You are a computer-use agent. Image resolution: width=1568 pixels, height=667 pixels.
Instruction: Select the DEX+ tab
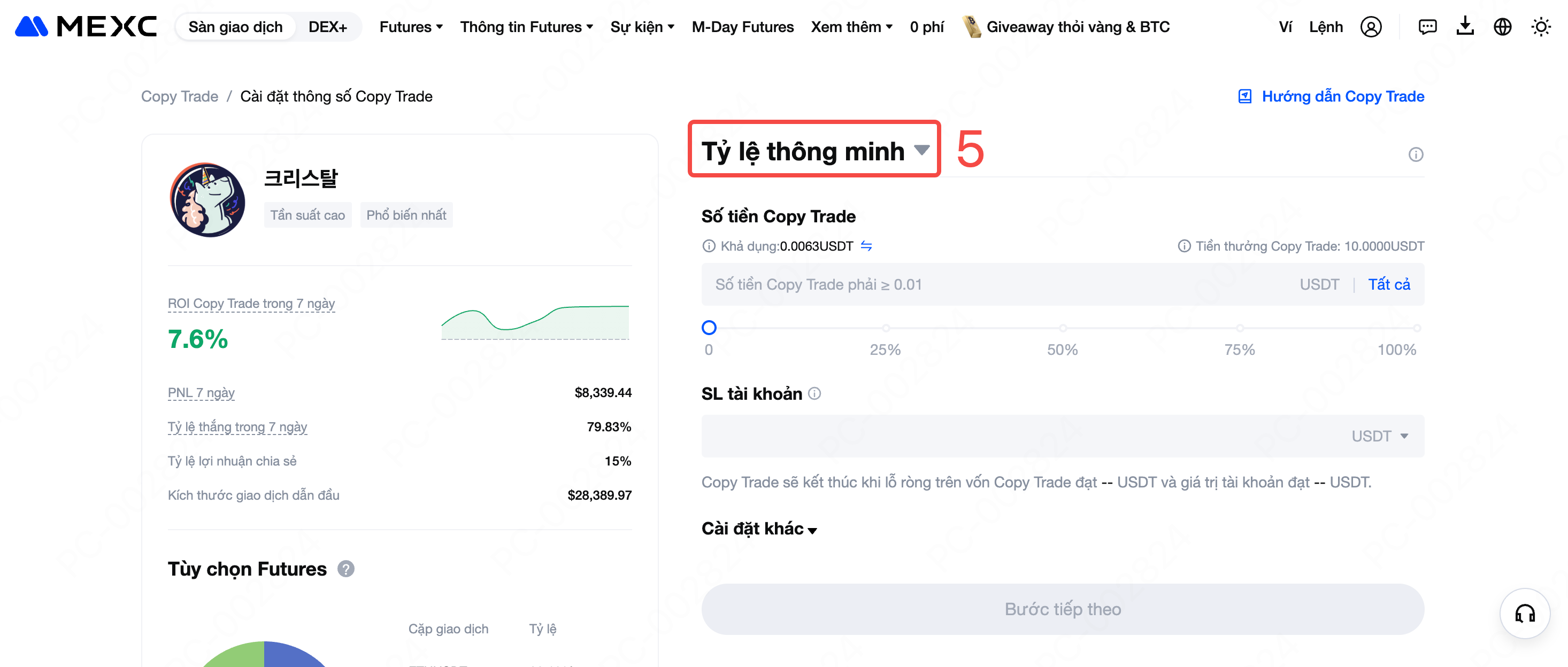[327, 27]
